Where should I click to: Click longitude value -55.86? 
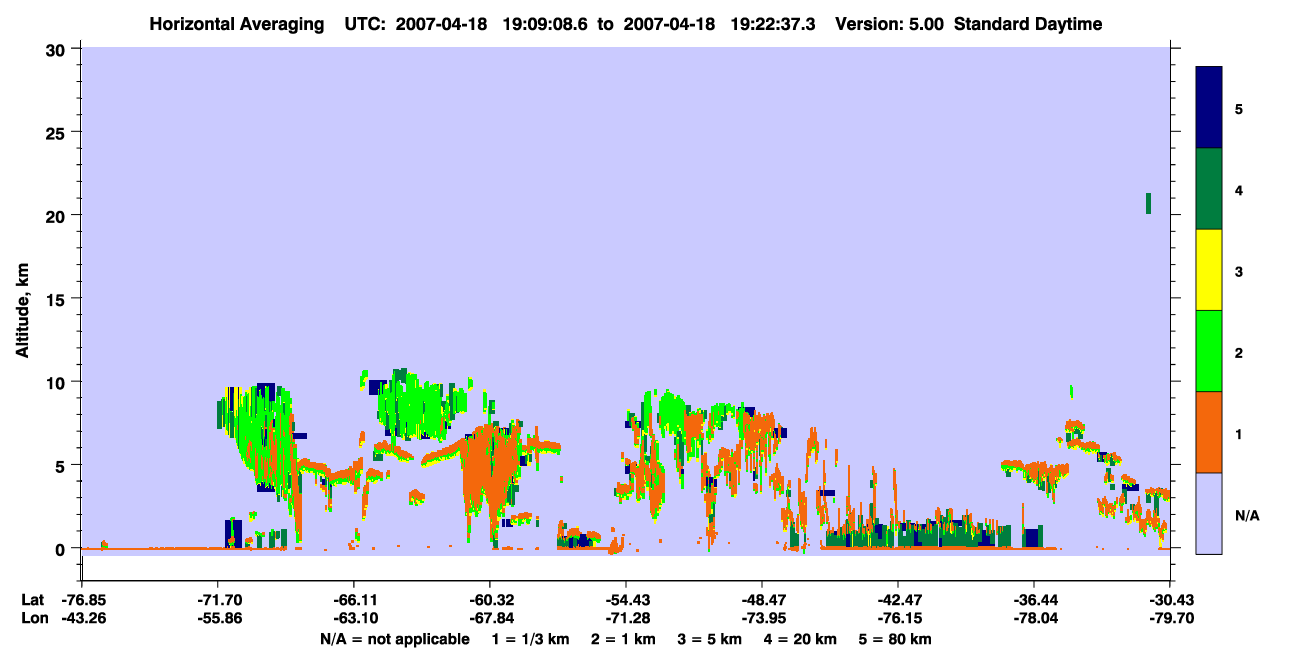(218, 618)
